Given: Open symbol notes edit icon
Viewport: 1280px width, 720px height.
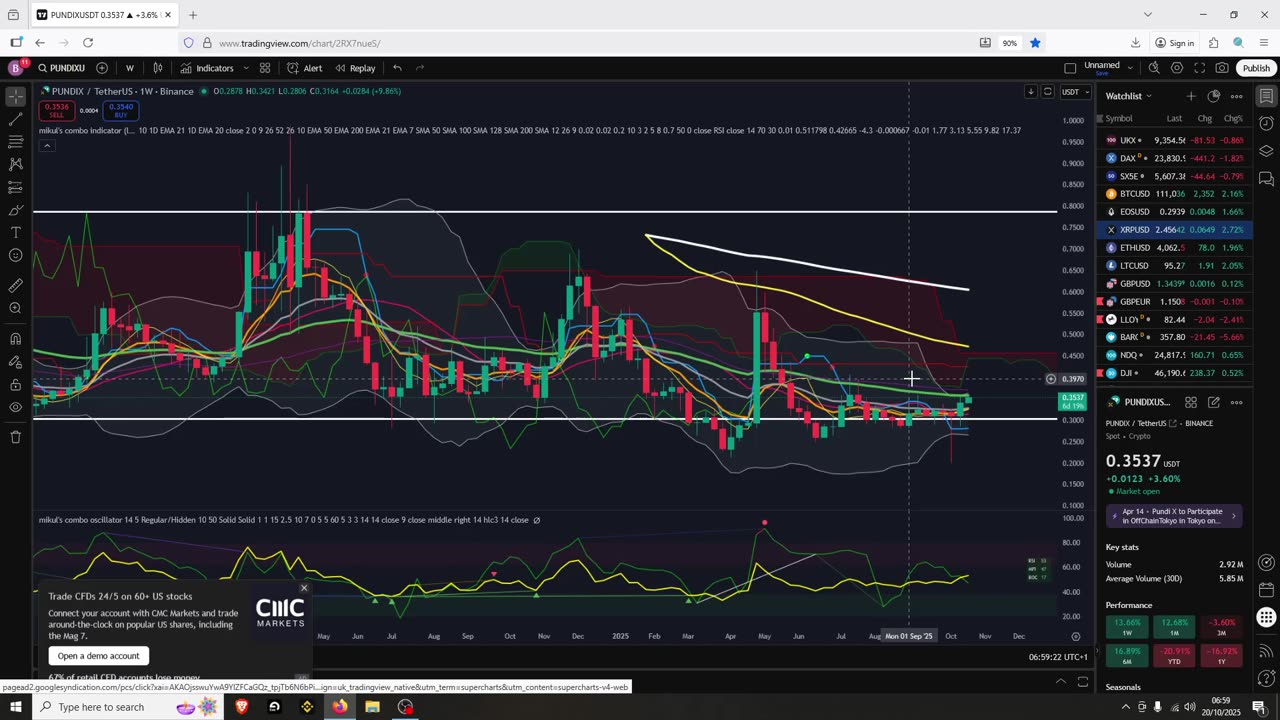Looking at the screenshot, I should [1213, 402].
